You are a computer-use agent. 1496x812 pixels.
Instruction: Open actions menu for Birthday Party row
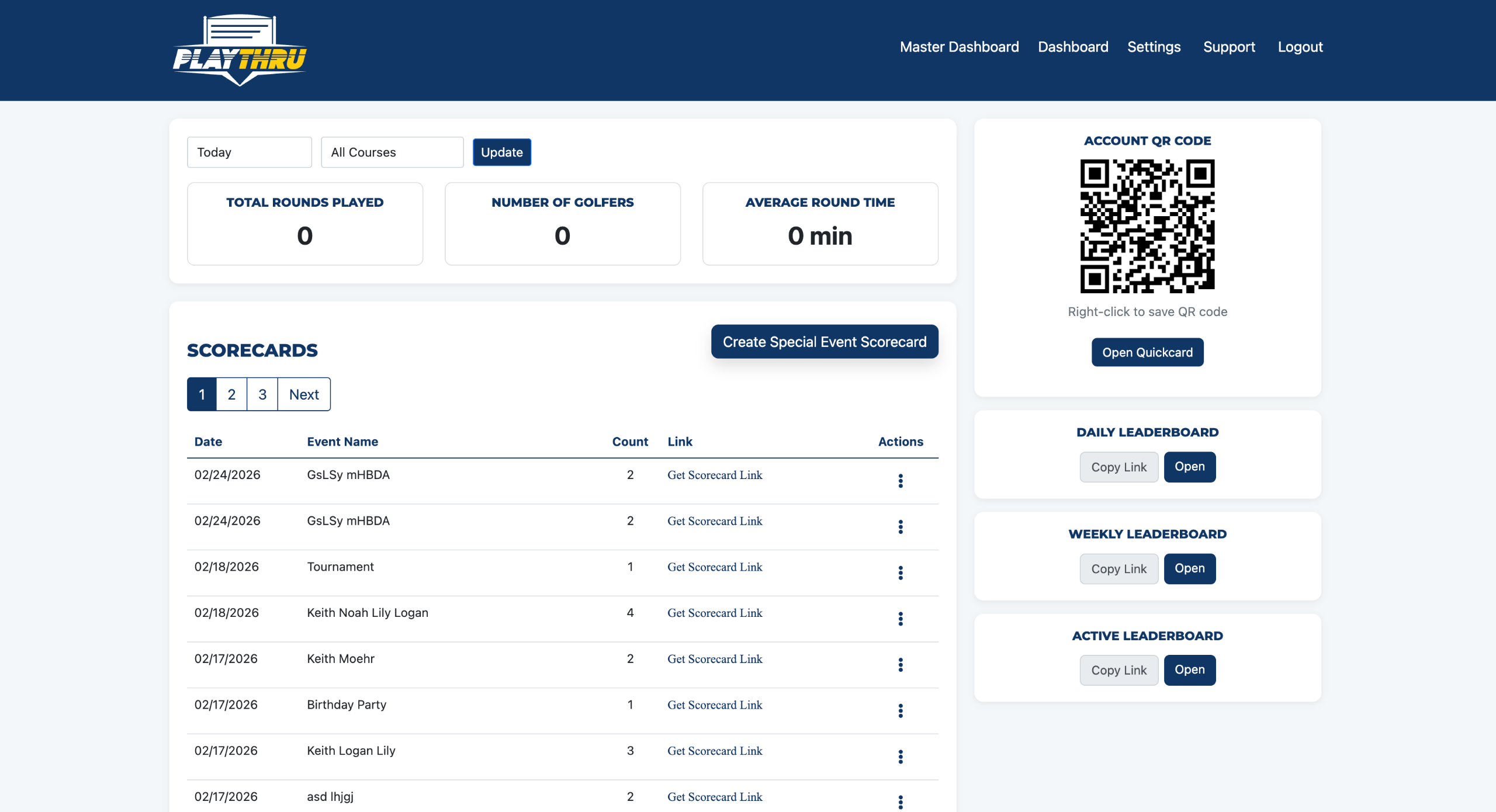tap(901, 710)
